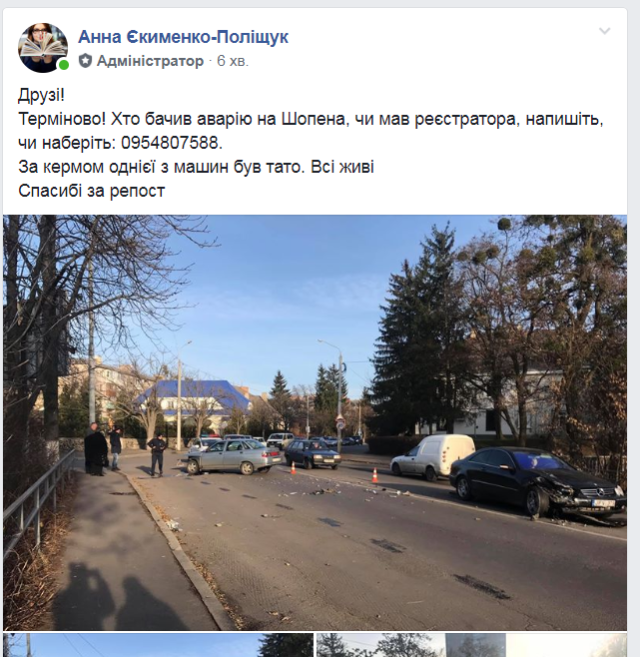Click the black Mercedes in the photo
Screen dimensions: 640x657
(x=538, y=484)
